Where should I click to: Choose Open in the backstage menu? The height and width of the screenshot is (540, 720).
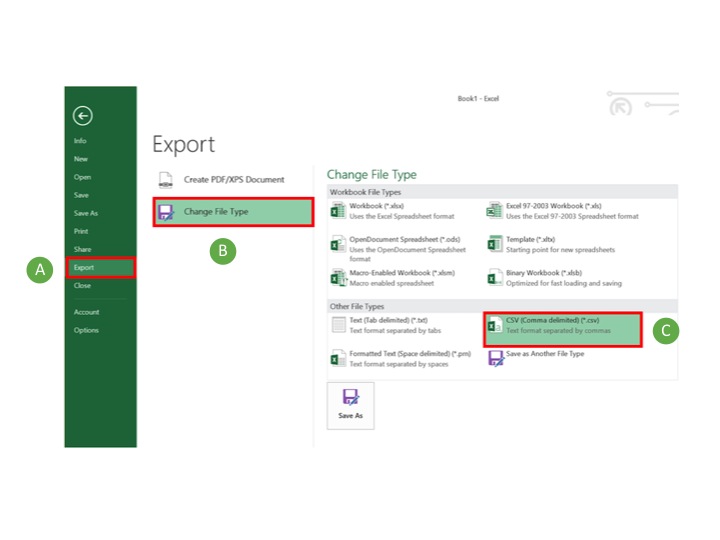[x=82, y=177]
